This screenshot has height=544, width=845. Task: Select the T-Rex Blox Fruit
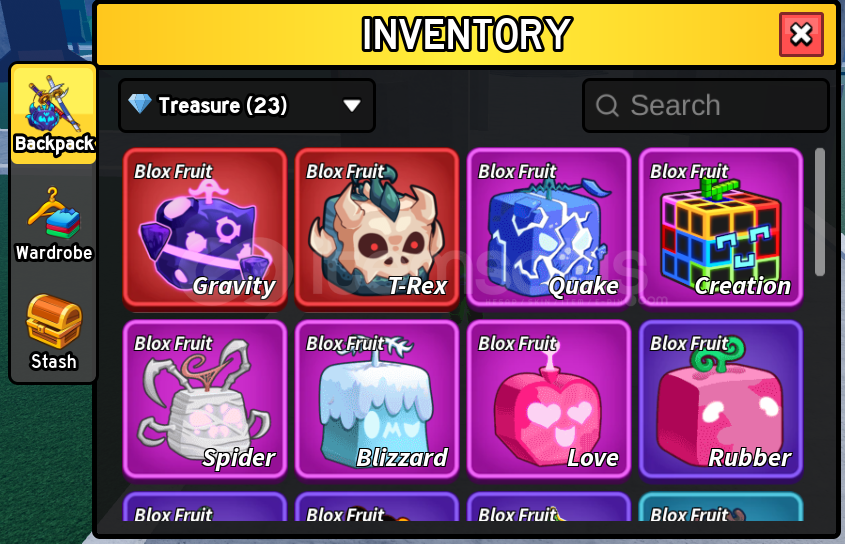pos(377,229)
